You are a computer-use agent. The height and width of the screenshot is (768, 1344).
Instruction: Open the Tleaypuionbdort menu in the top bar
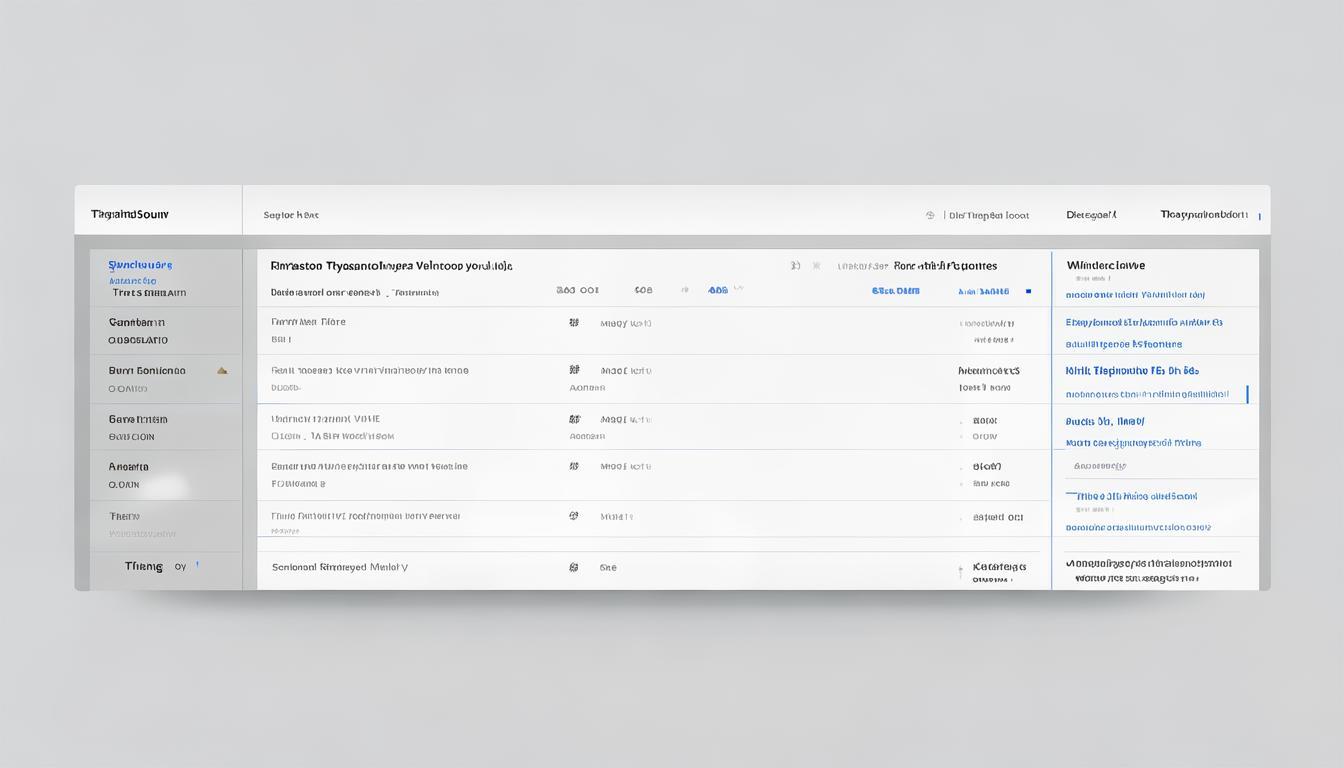pyautogui.click(x=1203, y=215)
